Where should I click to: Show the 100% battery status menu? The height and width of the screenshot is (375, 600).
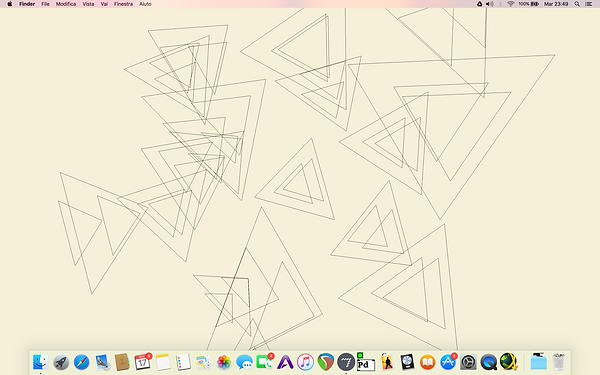coord(528,4)
